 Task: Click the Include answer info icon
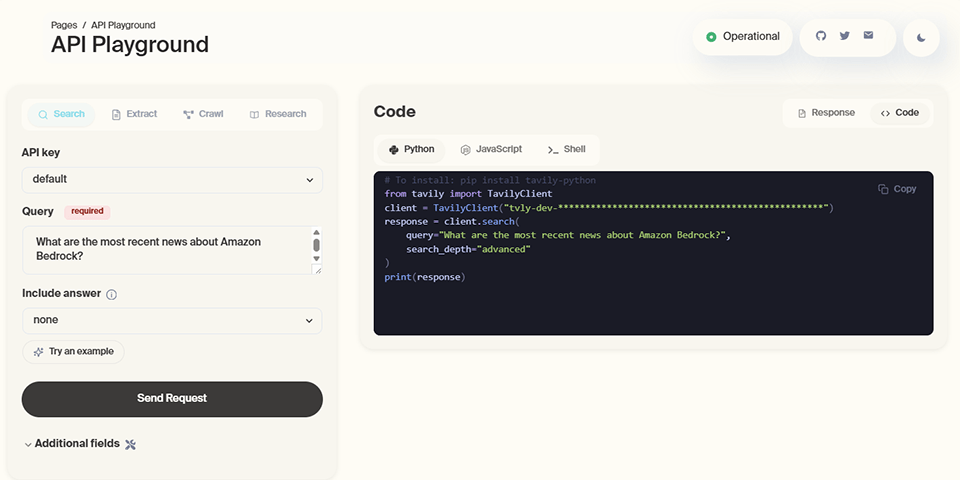coord(111,294)
